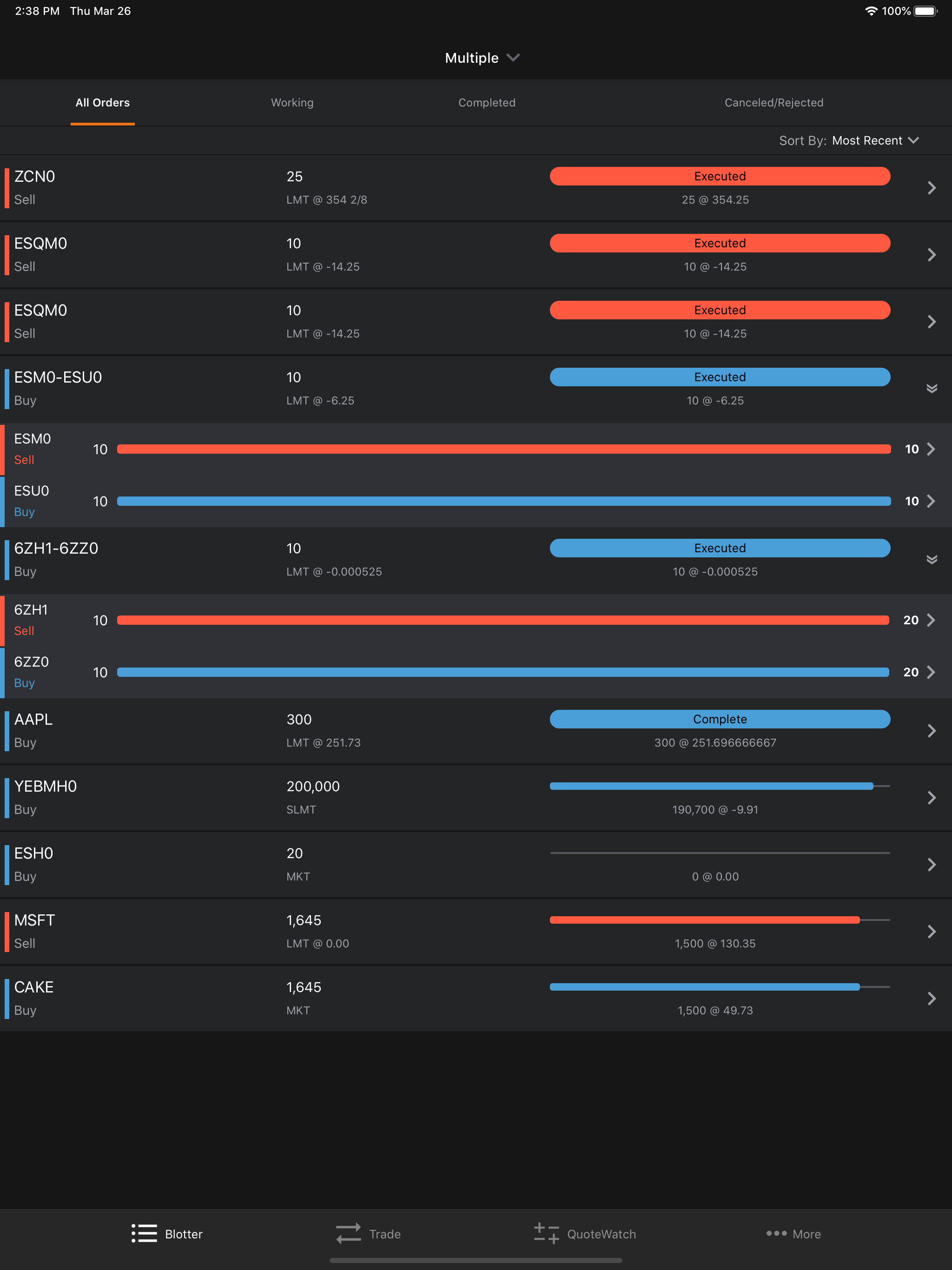952x1270 pixels.
Task: Select the CAKE Buy order row
Action: tap(476, 999)
